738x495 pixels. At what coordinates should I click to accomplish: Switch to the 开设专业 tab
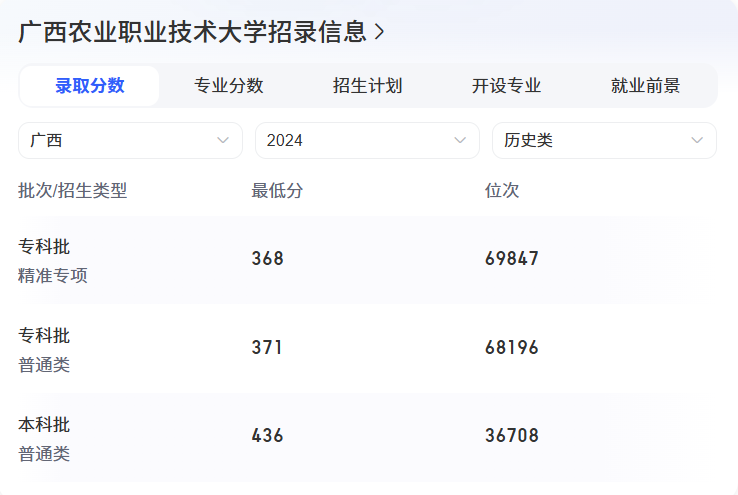pyautogui.click(x=506, y=86)
